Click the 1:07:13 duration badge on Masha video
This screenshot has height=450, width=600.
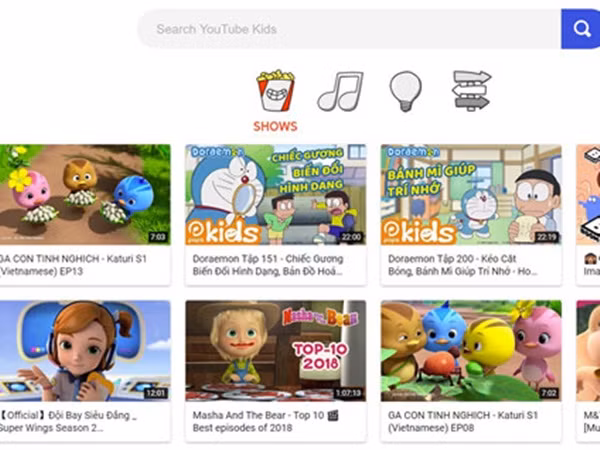click(348, 393)
